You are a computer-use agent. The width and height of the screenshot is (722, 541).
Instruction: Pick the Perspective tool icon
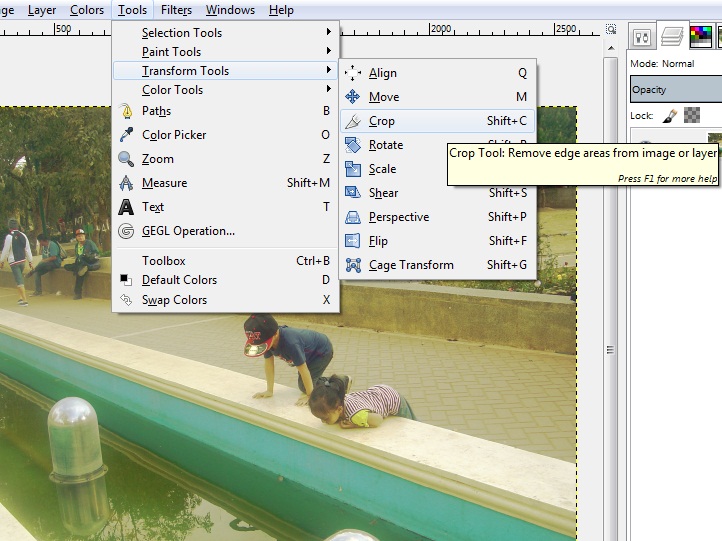[353, 217]
